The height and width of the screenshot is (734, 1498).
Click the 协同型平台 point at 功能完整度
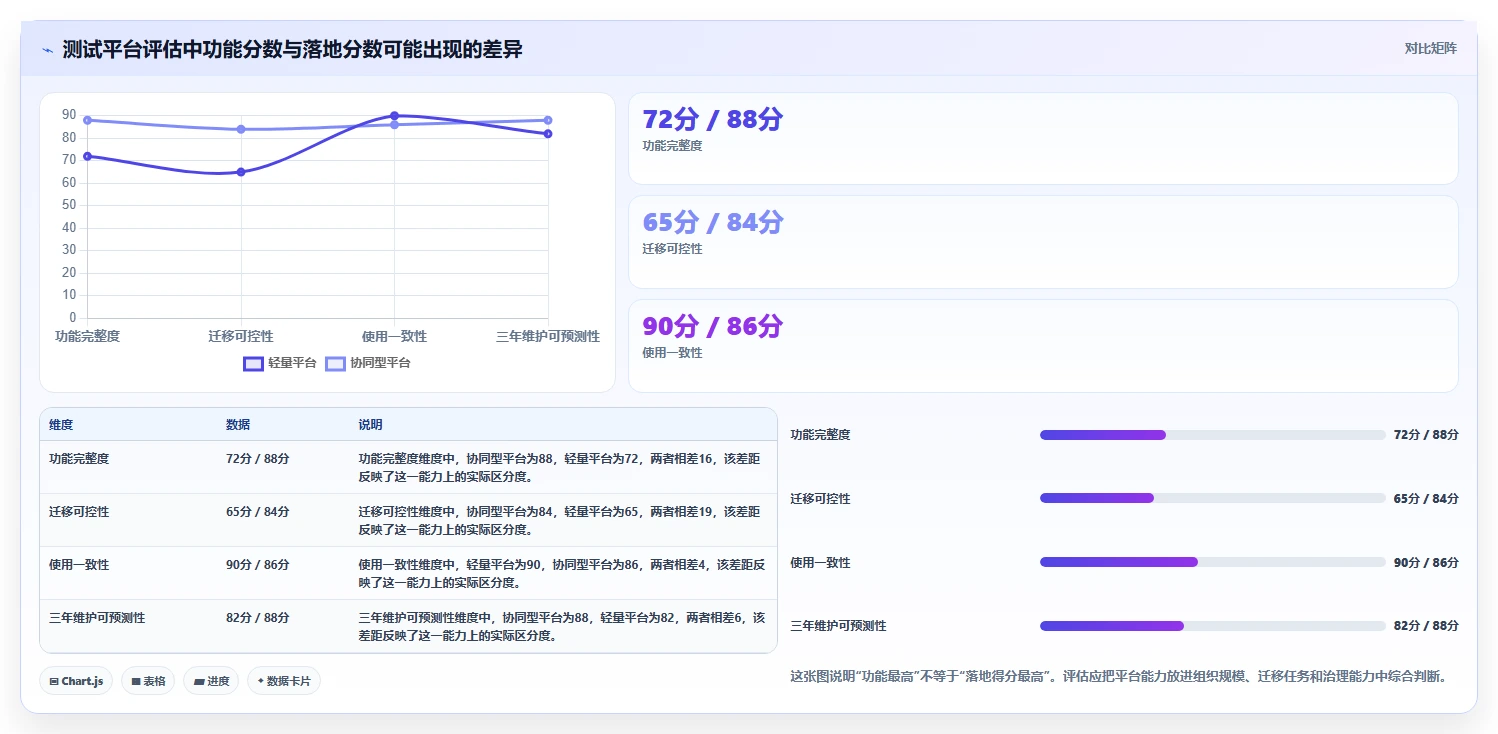click(87, 120)
